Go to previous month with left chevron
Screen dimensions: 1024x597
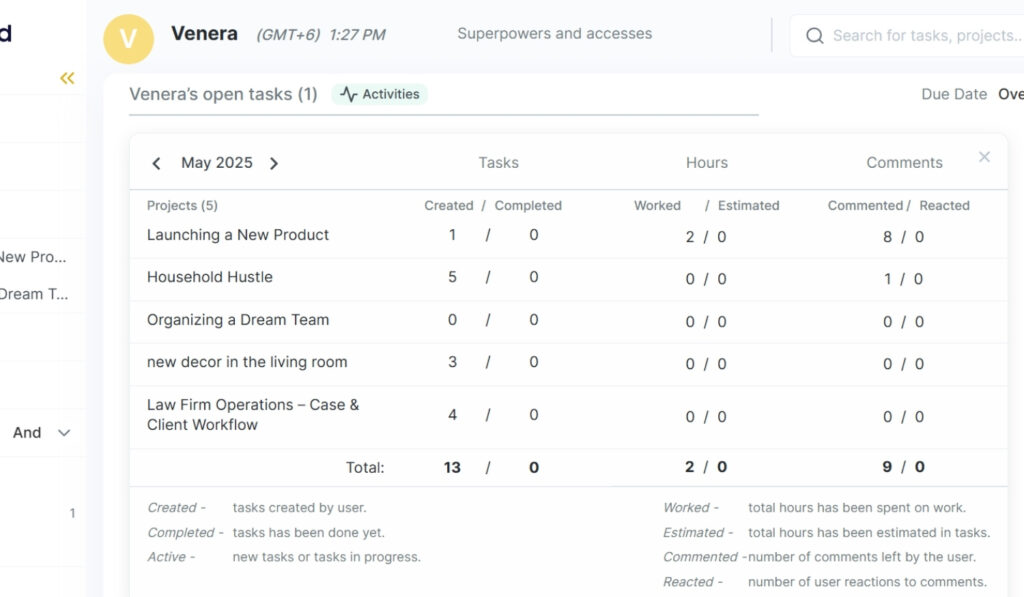click(x=157, y=163)
